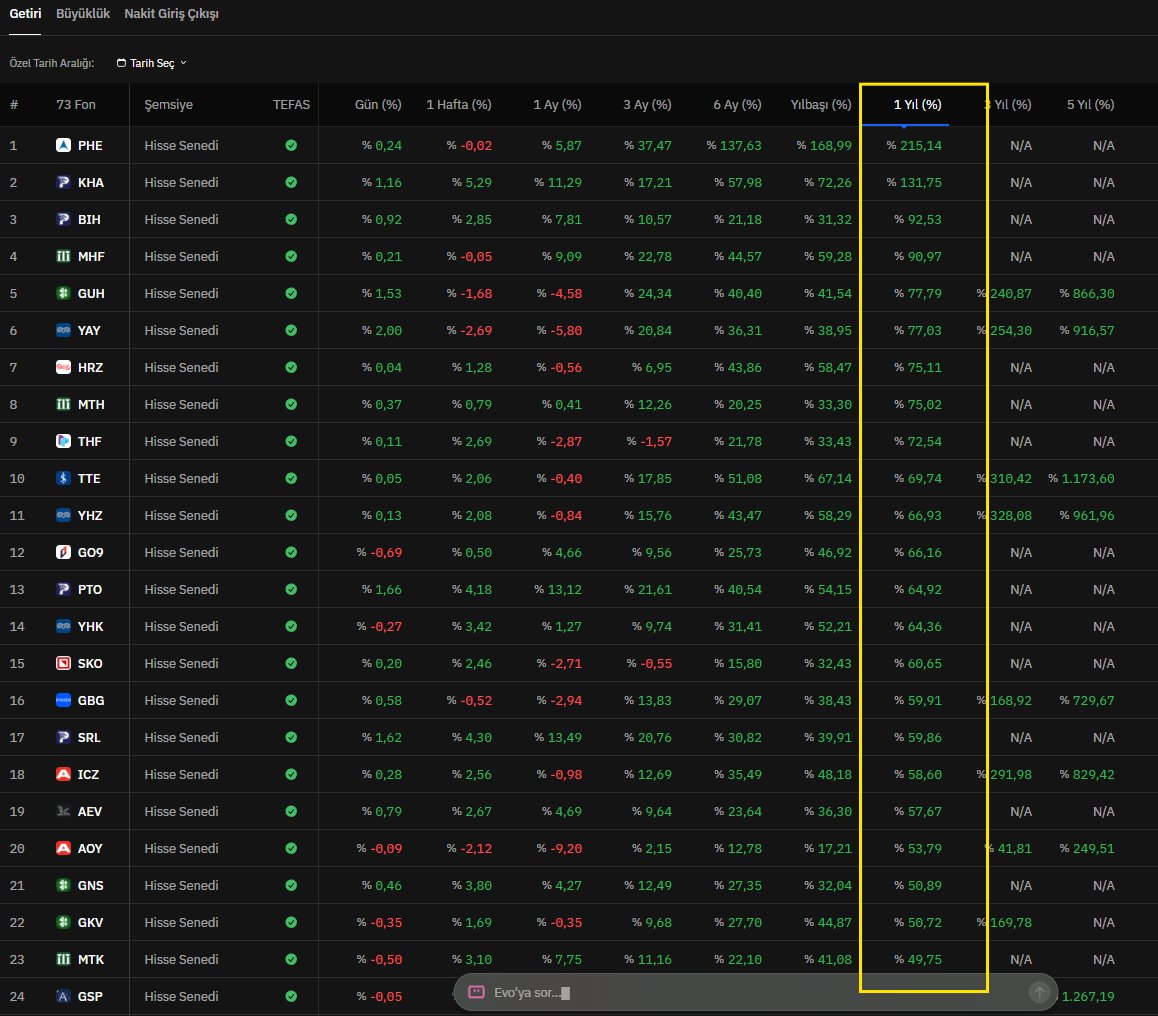This screenshot has height=1016, width=1158.
Task: Click the Evo chat assistant icon
Action: 476,992
